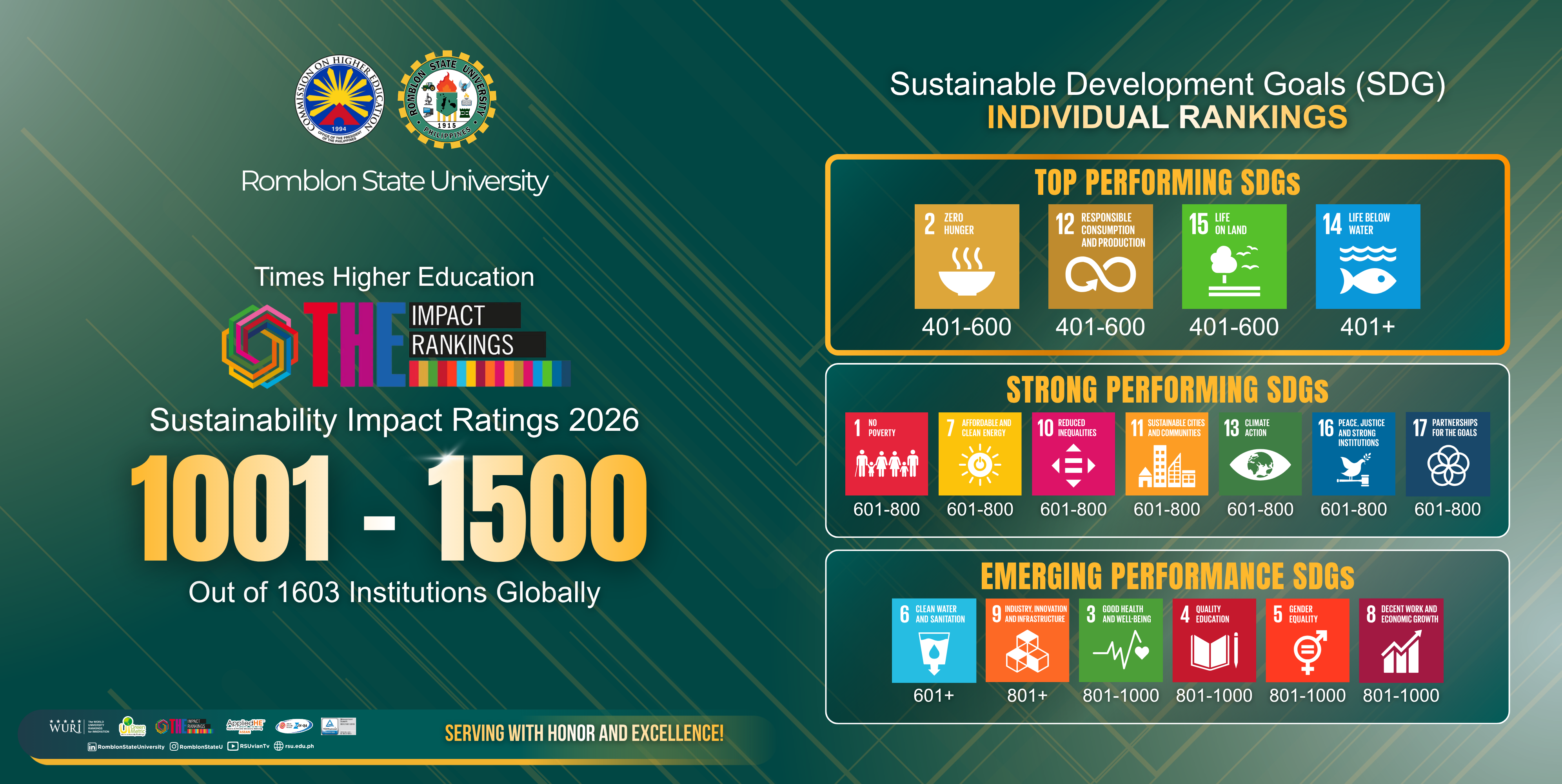The width and height of the screenshot is (1562, 784).
Task: Select SDG 8 Decent Work and Economic Growth tile
Action: click(1401, 641)
